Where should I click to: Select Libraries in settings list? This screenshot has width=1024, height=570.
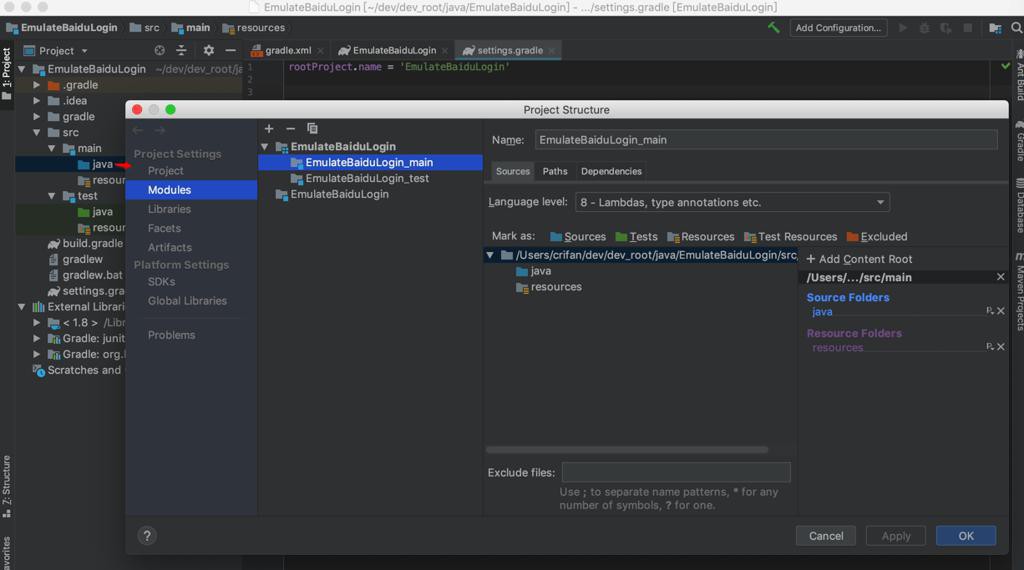pyautogui.click(x=169, y=209)
